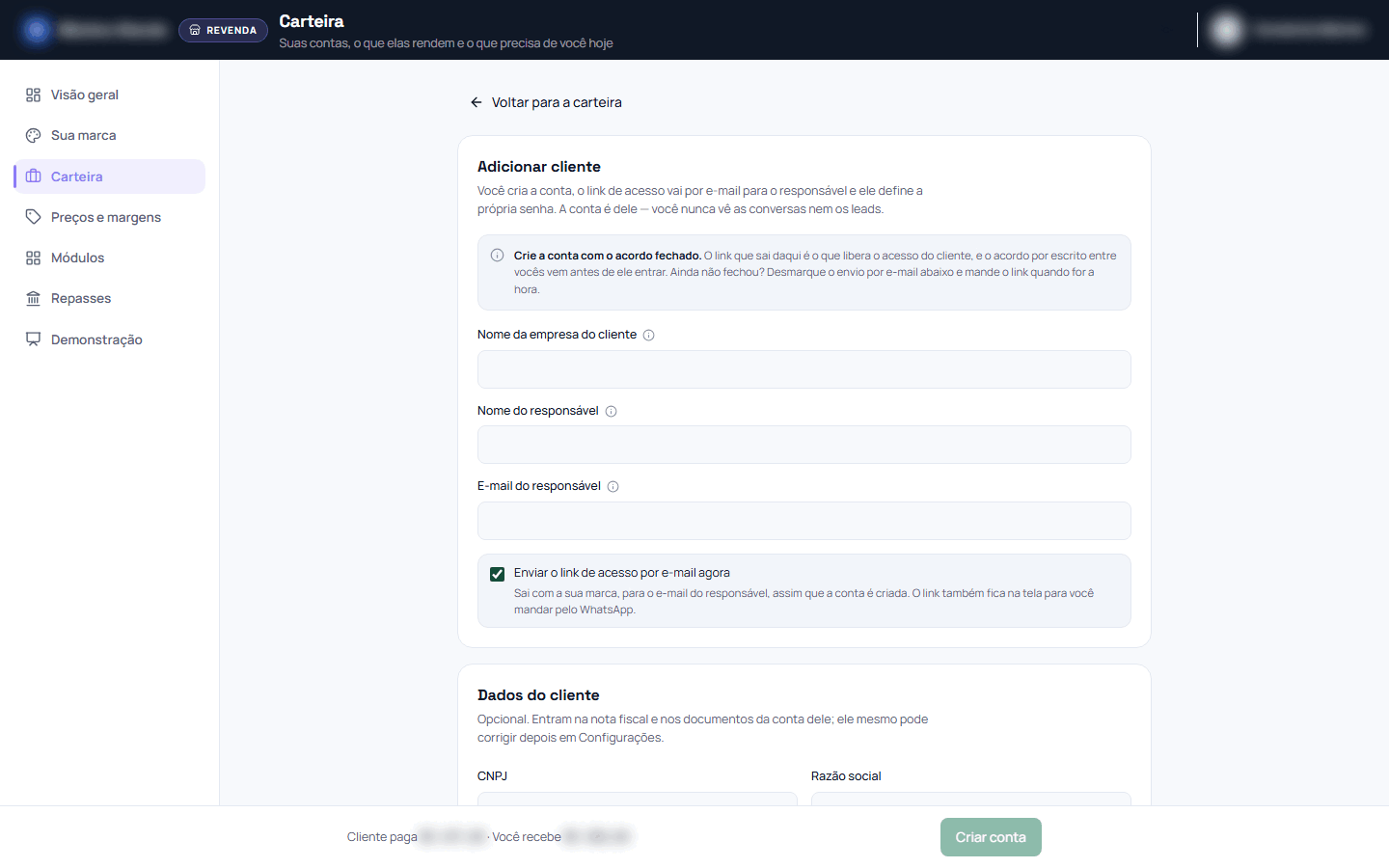Image resolution: width=1389 pixels, height=868 pixels.
Task: Select Carteira in the sidebar
Action: pos(109,176)
